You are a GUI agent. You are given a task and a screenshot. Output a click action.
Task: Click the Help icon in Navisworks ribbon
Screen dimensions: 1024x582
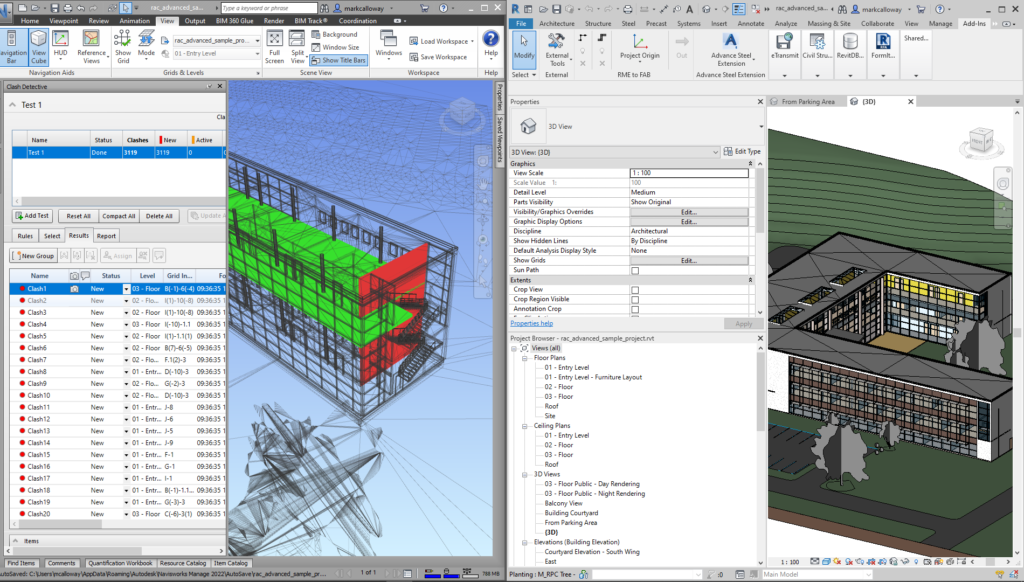(490, 44)
